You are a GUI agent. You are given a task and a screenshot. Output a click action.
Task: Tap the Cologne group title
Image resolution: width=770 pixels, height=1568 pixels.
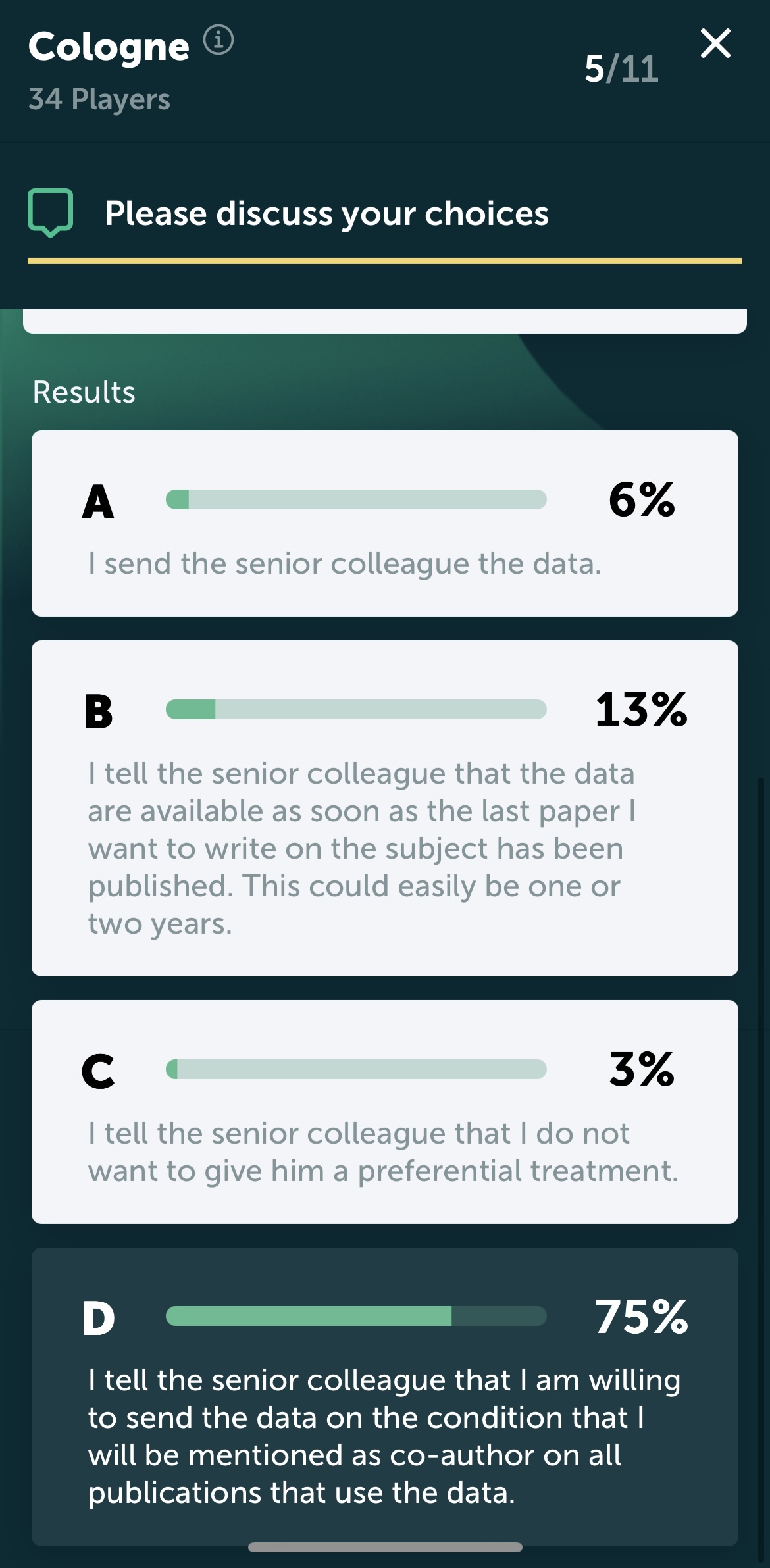pos(109,47)
